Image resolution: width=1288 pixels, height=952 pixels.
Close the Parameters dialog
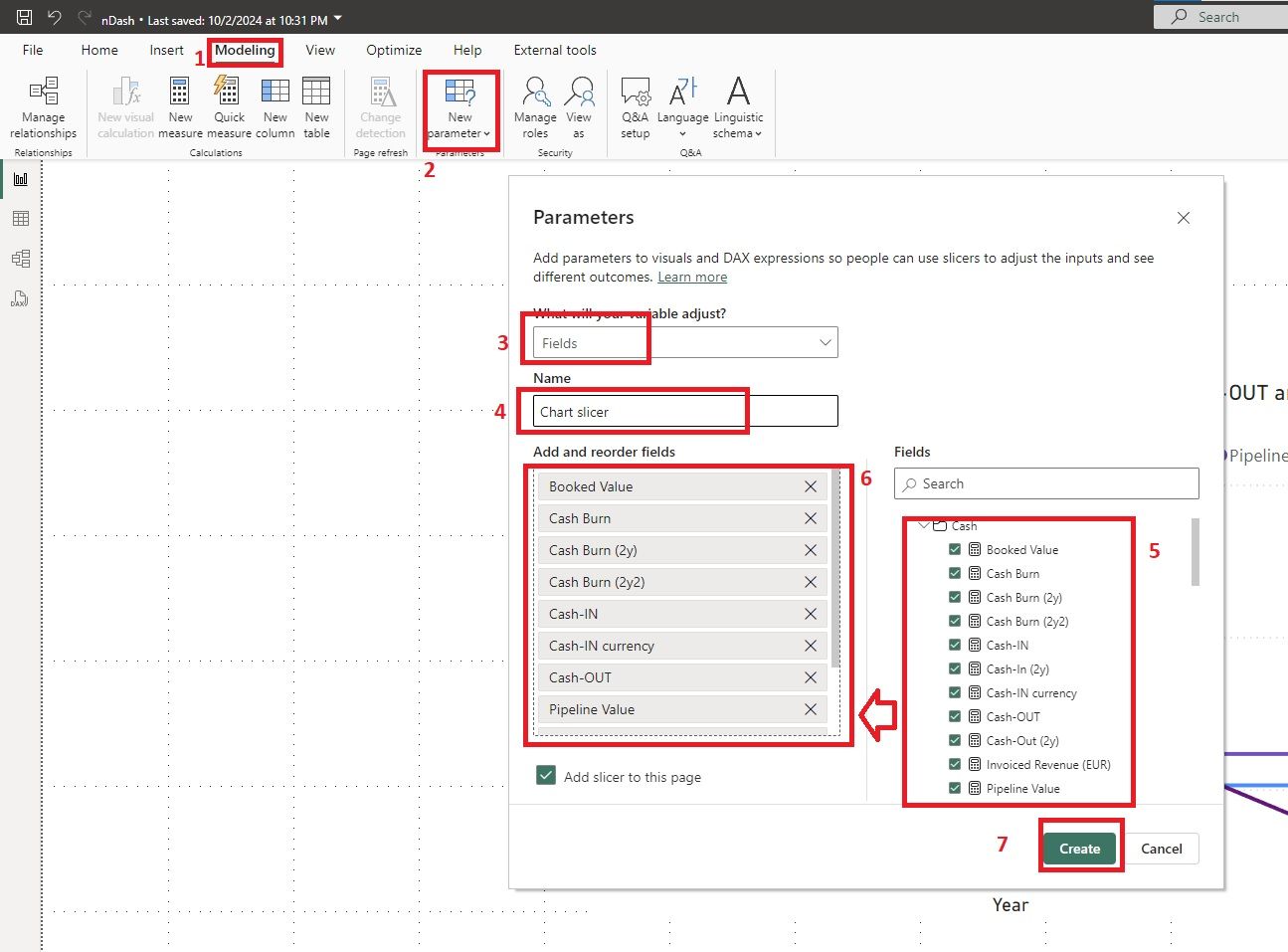click(x=1184, y=218)
